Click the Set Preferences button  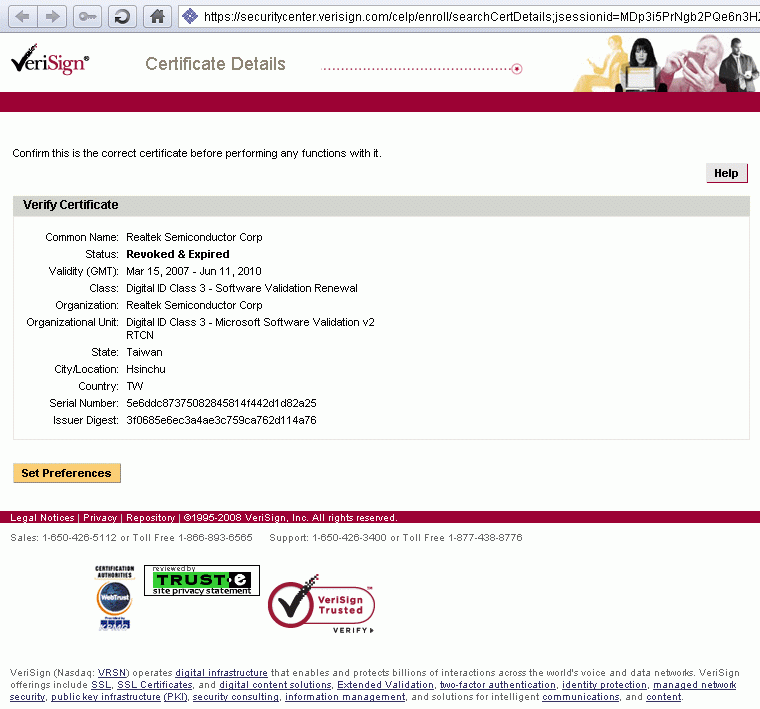pos(66,473)
